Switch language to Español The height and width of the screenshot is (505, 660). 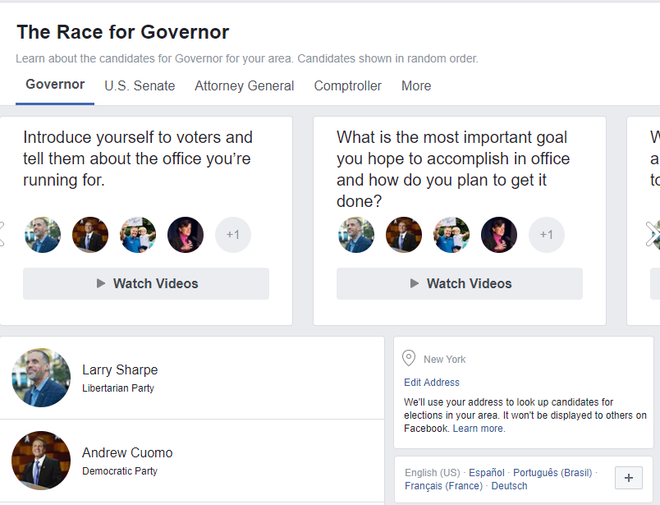coord(487,472)
